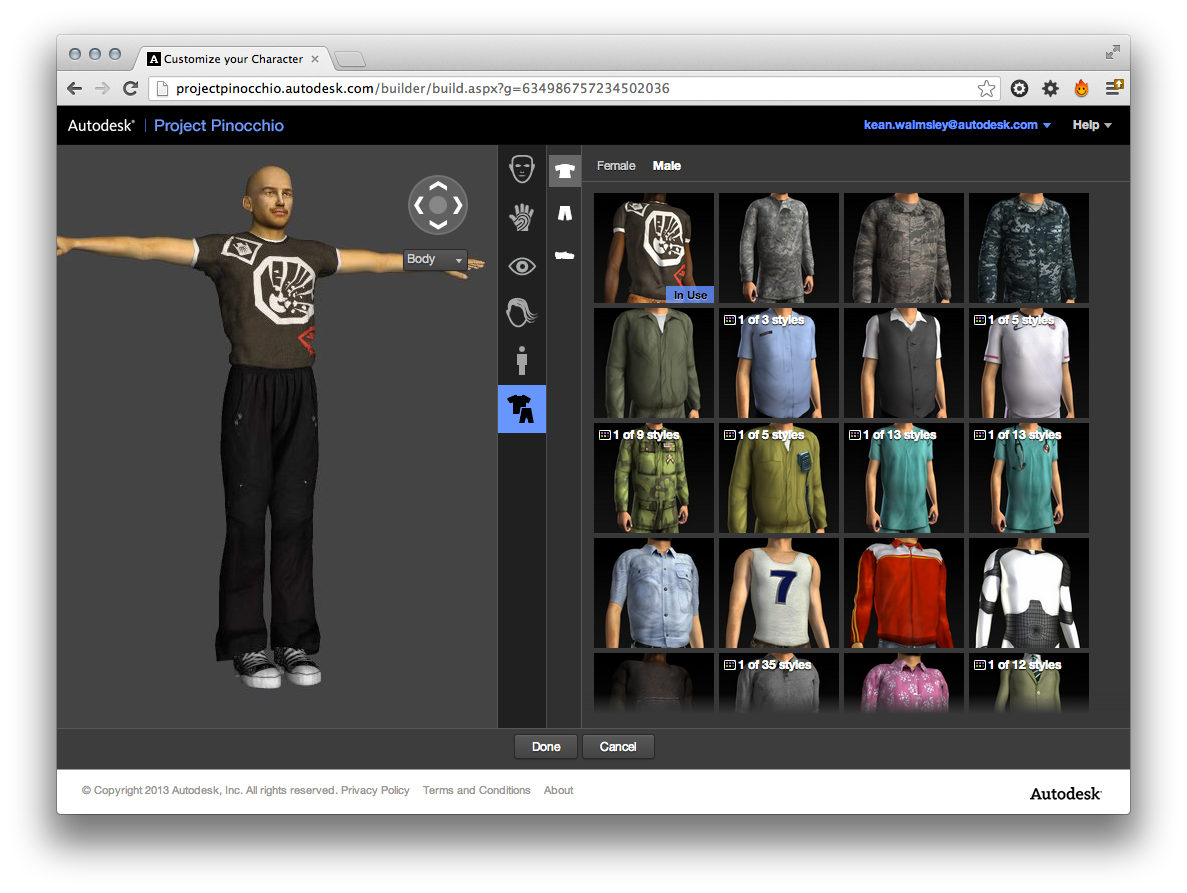
Task: Select the shirt tops subcategory icon
Action: coord(565,171)
